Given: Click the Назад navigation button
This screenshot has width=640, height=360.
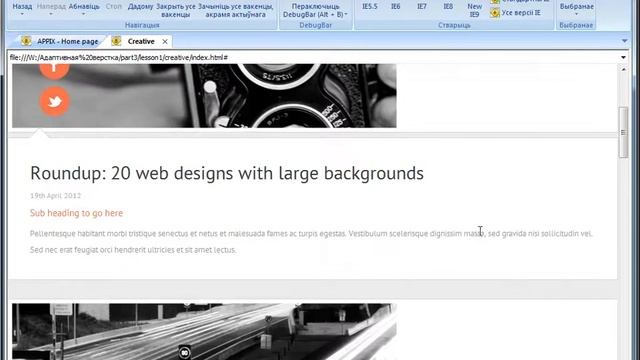Looking at the screenshot, I should click(22, 7).
